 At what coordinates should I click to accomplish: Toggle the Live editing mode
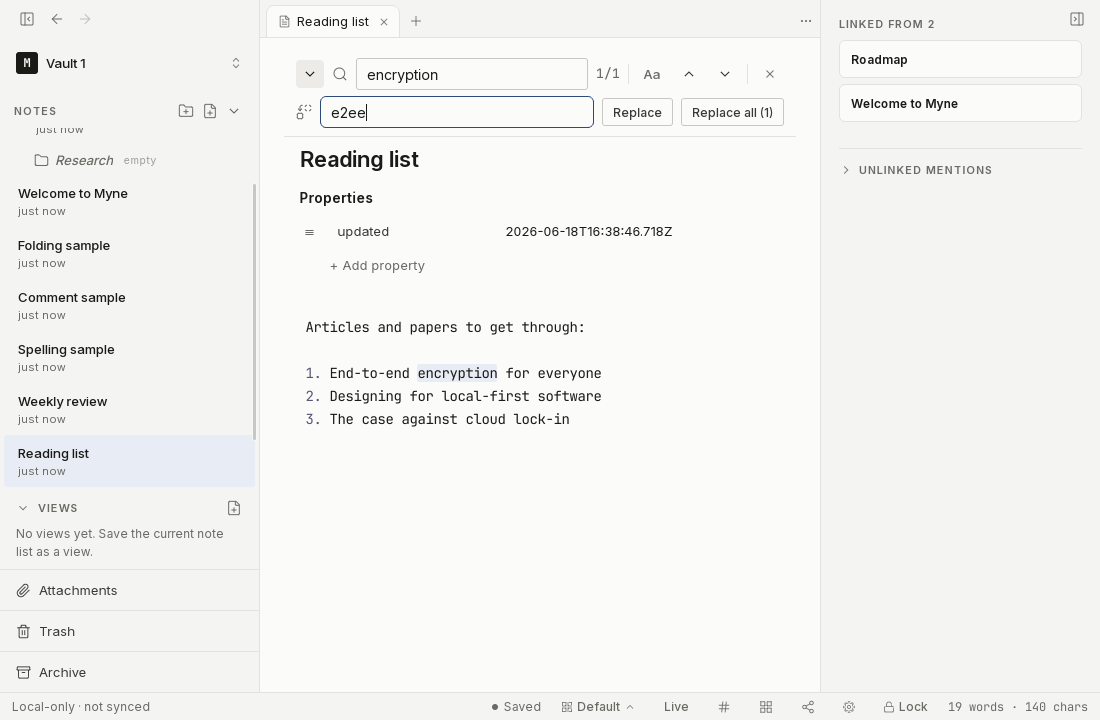pos(676,707)
